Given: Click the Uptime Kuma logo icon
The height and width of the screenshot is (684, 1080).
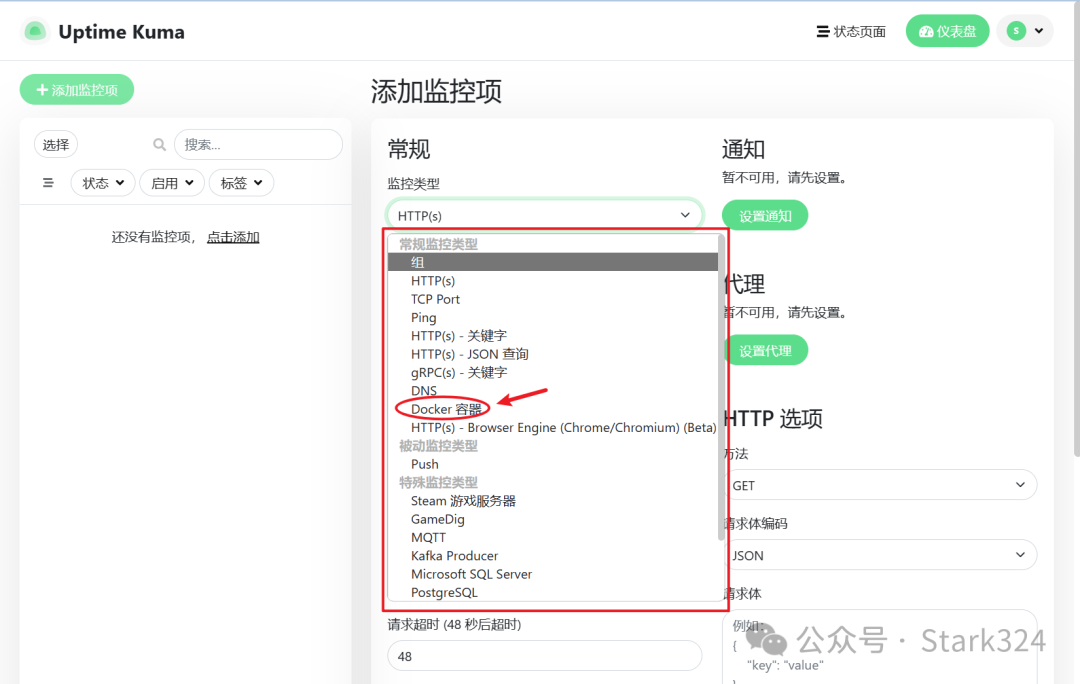Looking at the screenshot, I should (34, 32).
